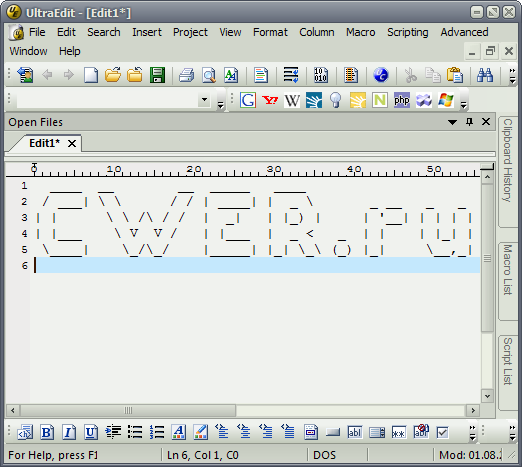The image size is (522, 467).
Task: Click the Yahoo search icon
Action: click(270, 100)
